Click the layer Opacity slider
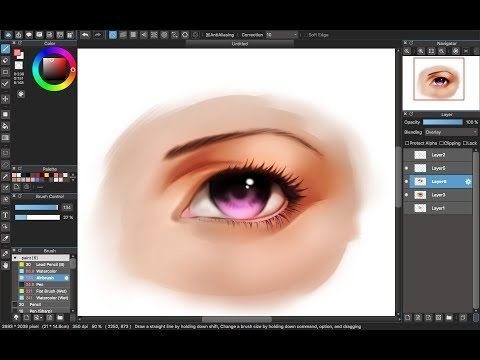 click(x=443, y=122)
